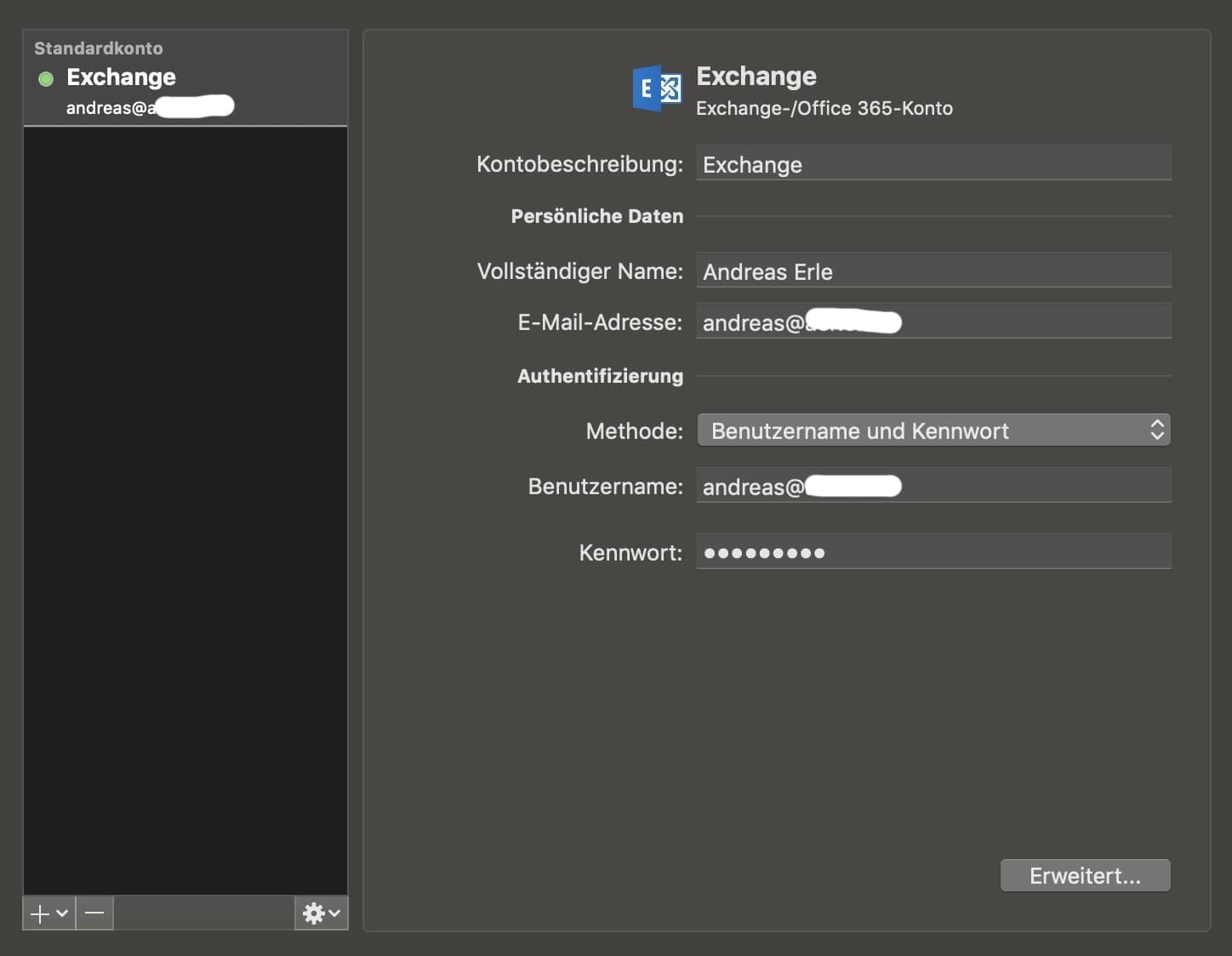Click the Erweitert... button
The image size is (1232, 956).
click(1085, 876)
